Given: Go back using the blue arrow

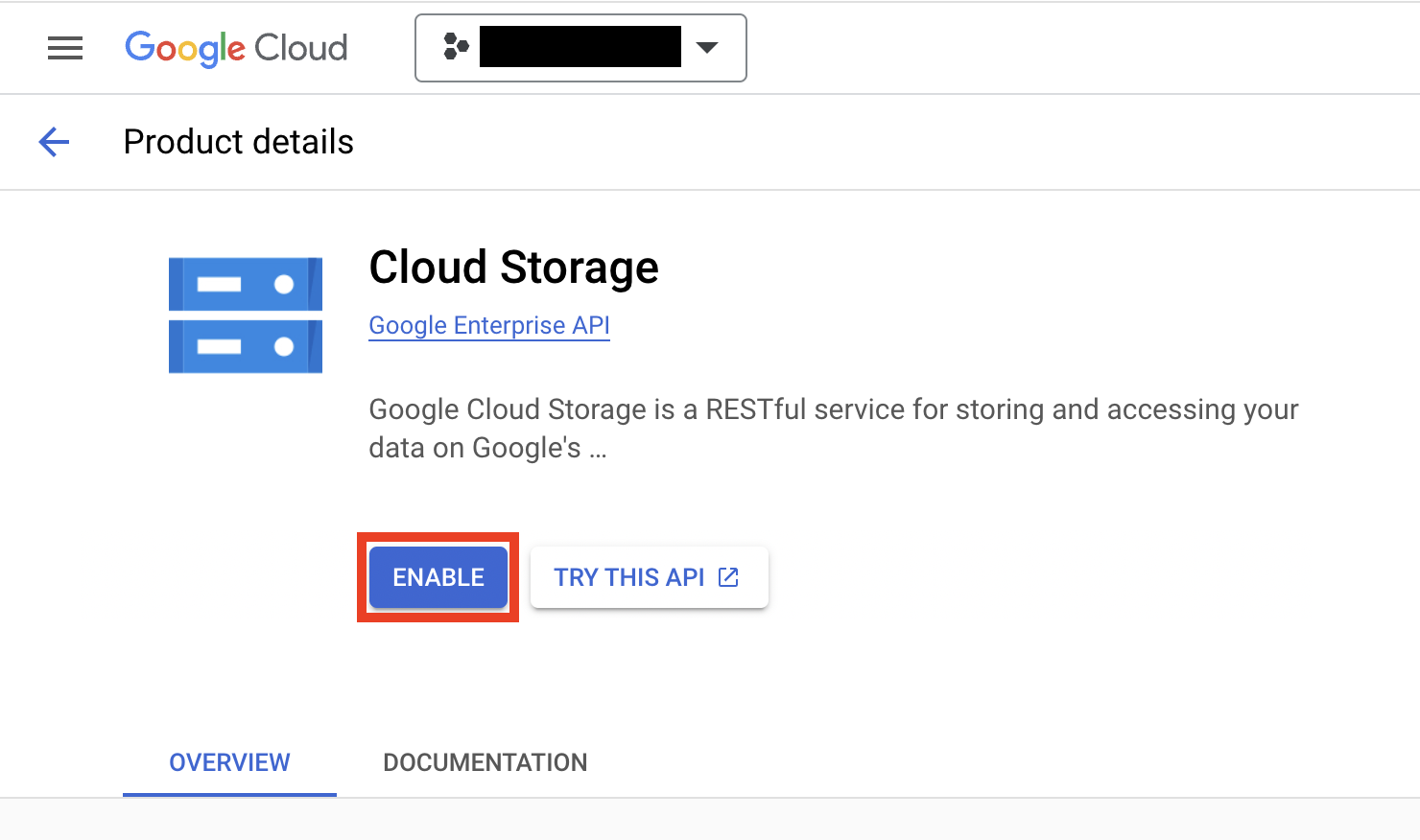Looking at the screenshot, I should [55, 142].
